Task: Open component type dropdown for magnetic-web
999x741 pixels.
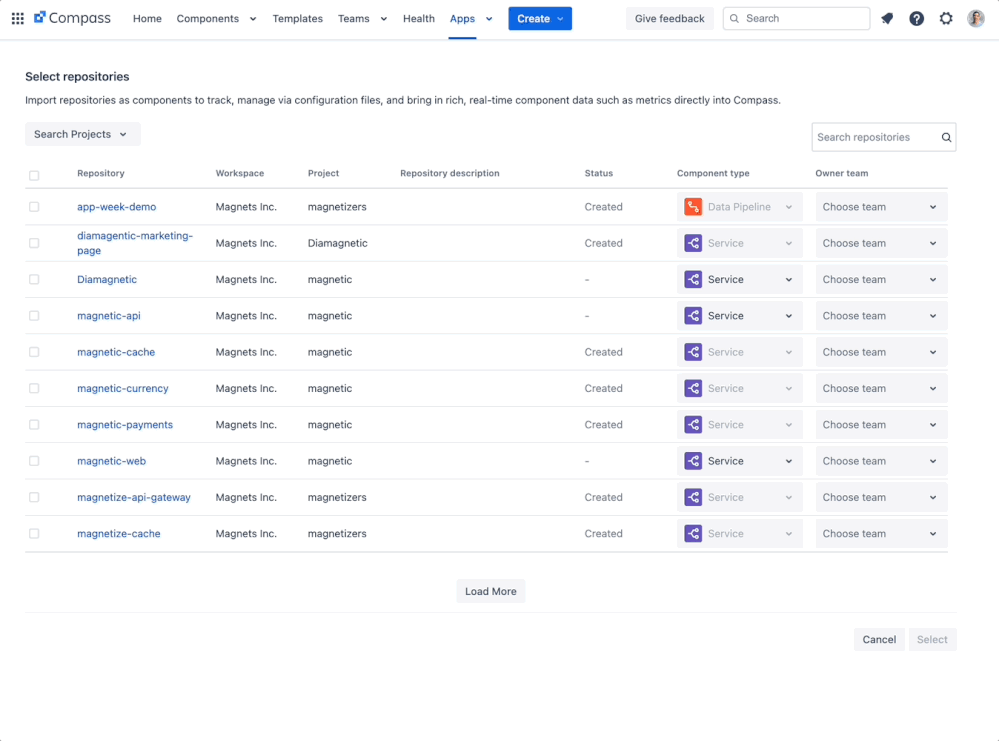Action: [x=740, y=461]
